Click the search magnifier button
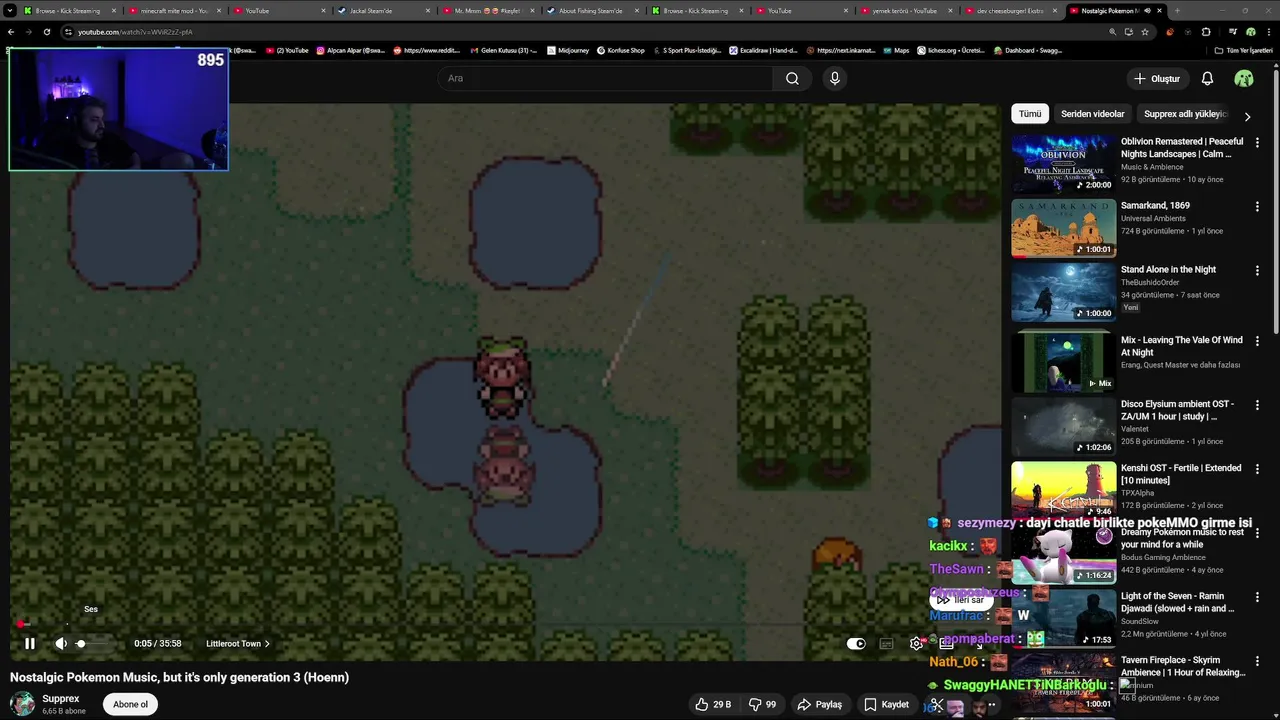The width and height of the screenshot is (1280, 720). coord(792,78)
